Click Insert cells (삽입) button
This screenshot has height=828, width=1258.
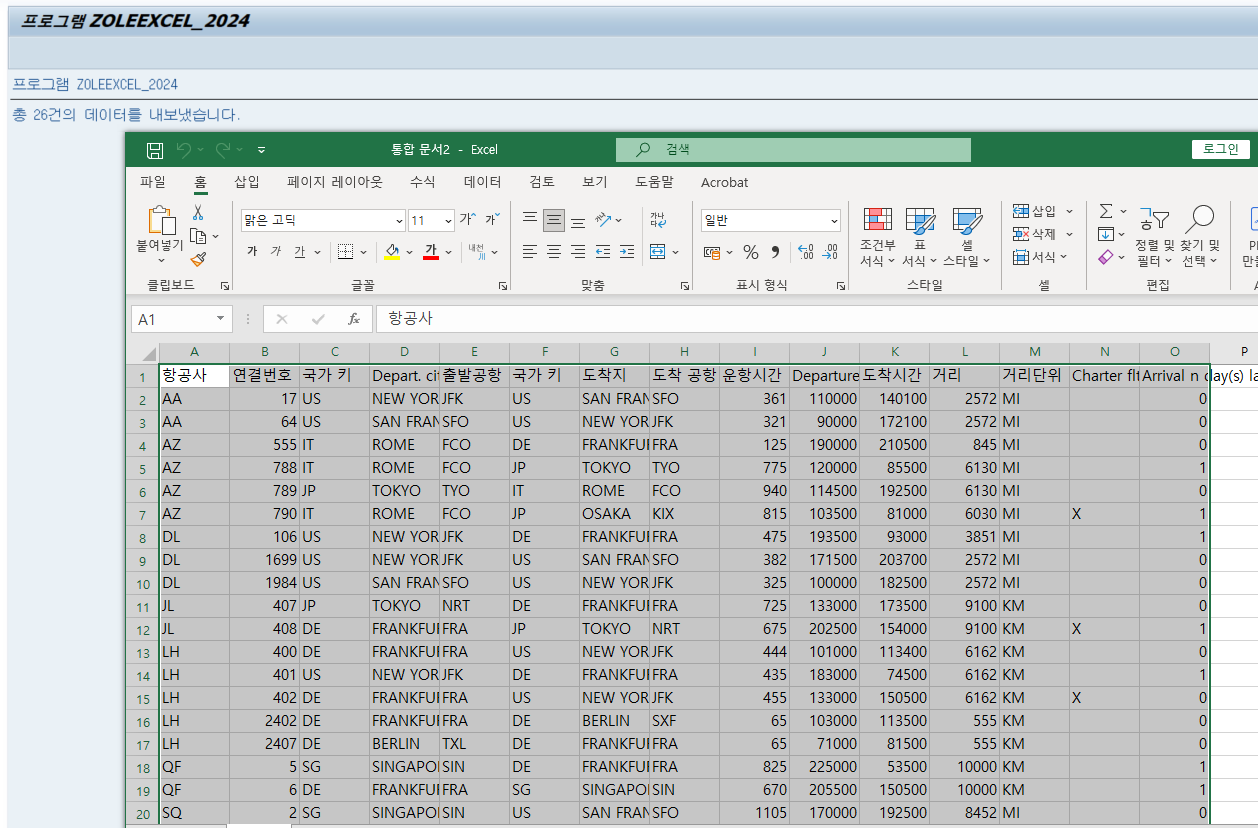click(1042, 211)
